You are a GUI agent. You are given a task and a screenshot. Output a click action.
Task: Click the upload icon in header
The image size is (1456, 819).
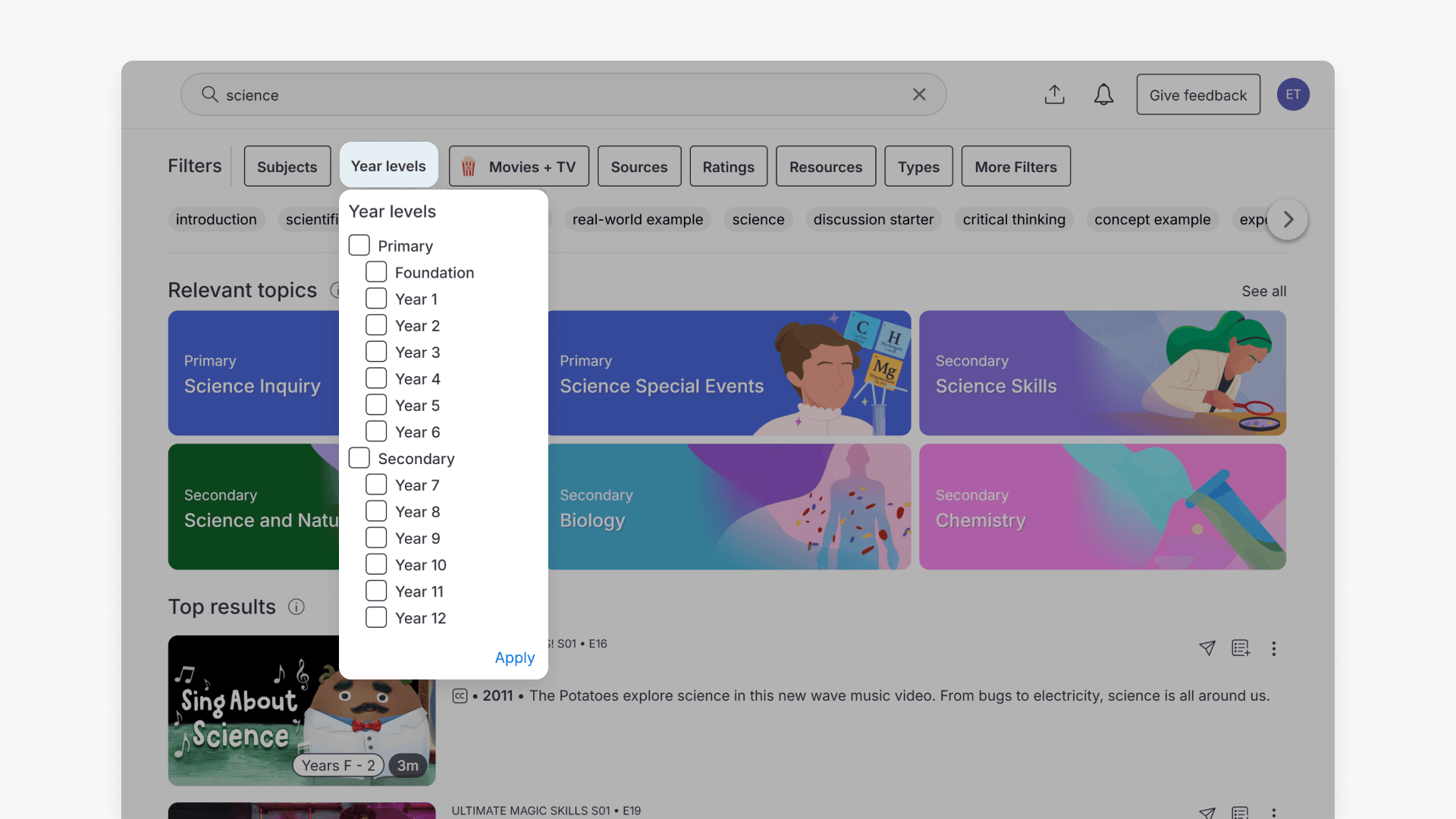(x=1054, y=95)
